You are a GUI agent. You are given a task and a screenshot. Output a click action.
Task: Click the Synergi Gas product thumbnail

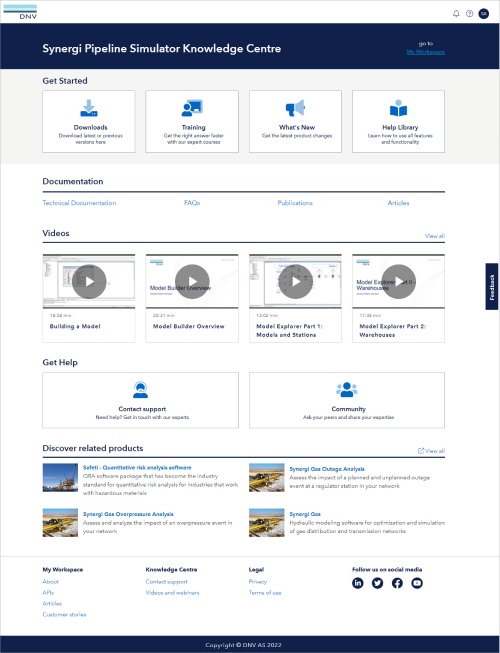point(266,523)
